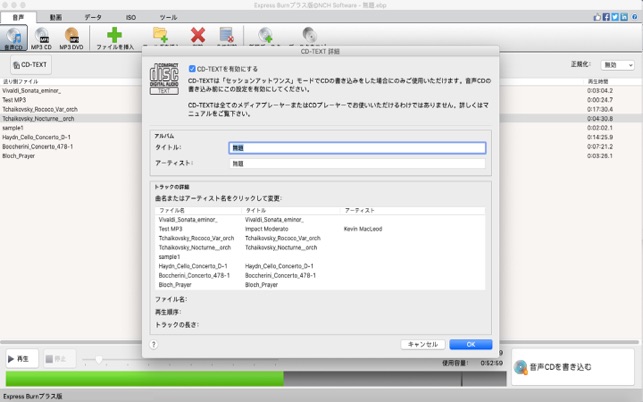The width and height of the screenshot is (643, 402).
Task: Click the gray disc copy icon in toolbar
Action: pos(309,35)
